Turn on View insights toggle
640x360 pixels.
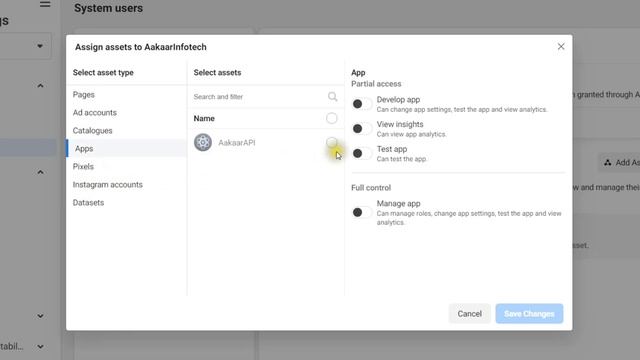point(362,129)
